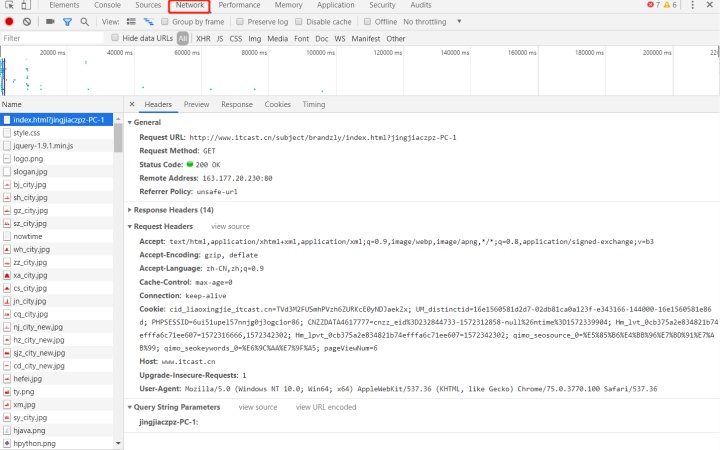Click the image icon beside xa_city.jpg
Image resolution: width=720 pixels, height=450 pixels.
pyautogui.click(x=7, y=275)
